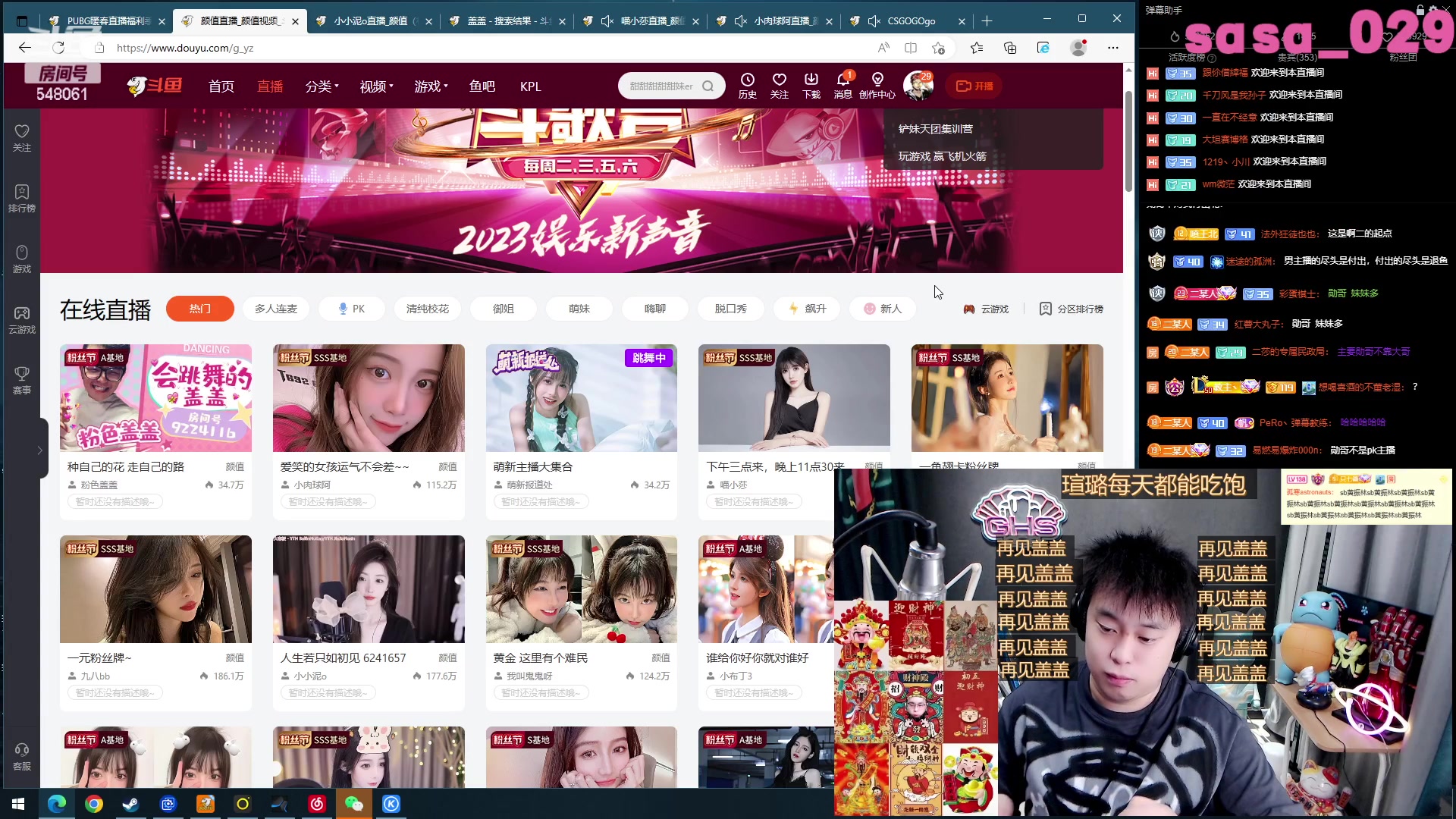Click 玩游戏 赢飞机火箭 banner item
The height and width of the screenshot is (819, 1456).
(x=942, y=156)
